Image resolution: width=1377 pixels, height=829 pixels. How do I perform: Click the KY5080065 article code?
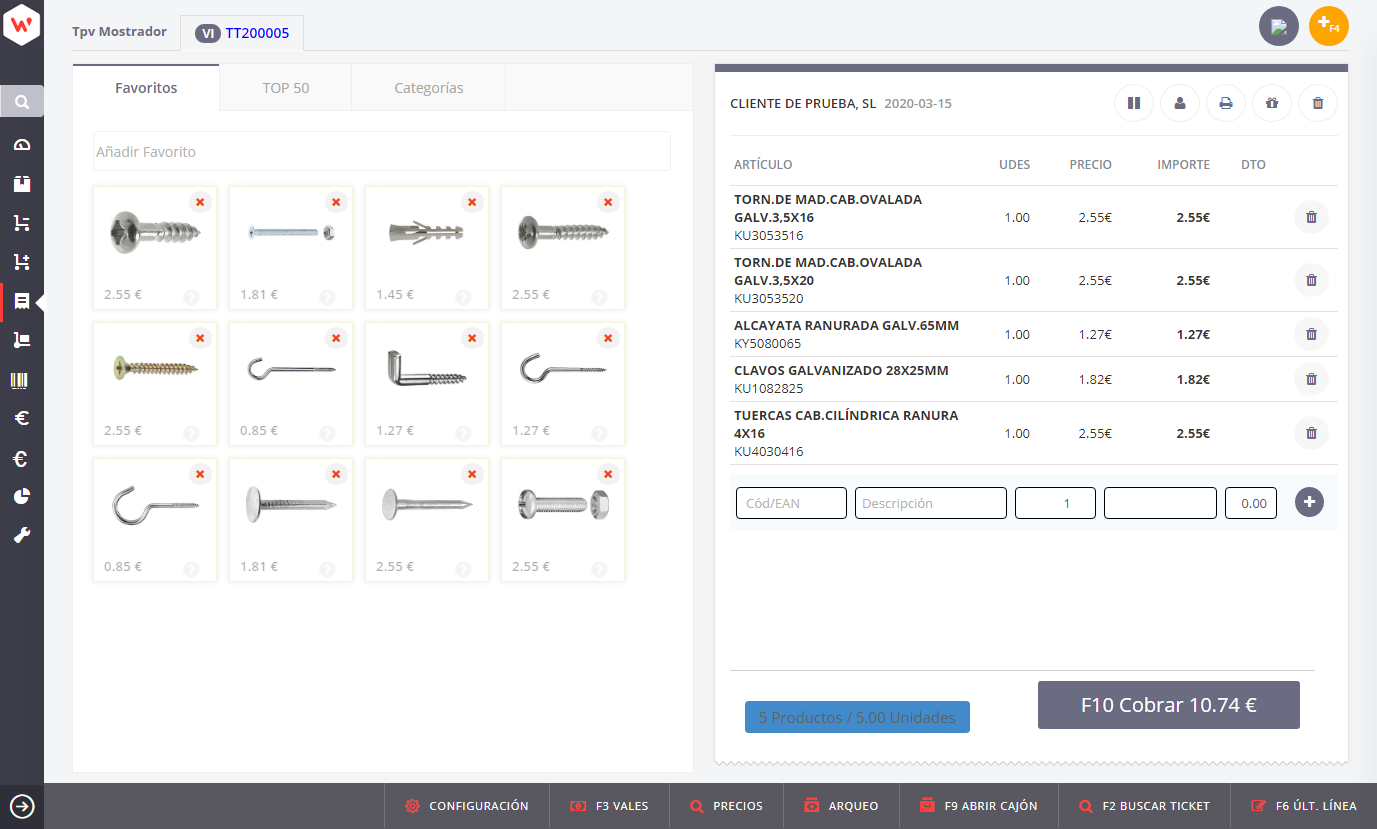point(767,343)
